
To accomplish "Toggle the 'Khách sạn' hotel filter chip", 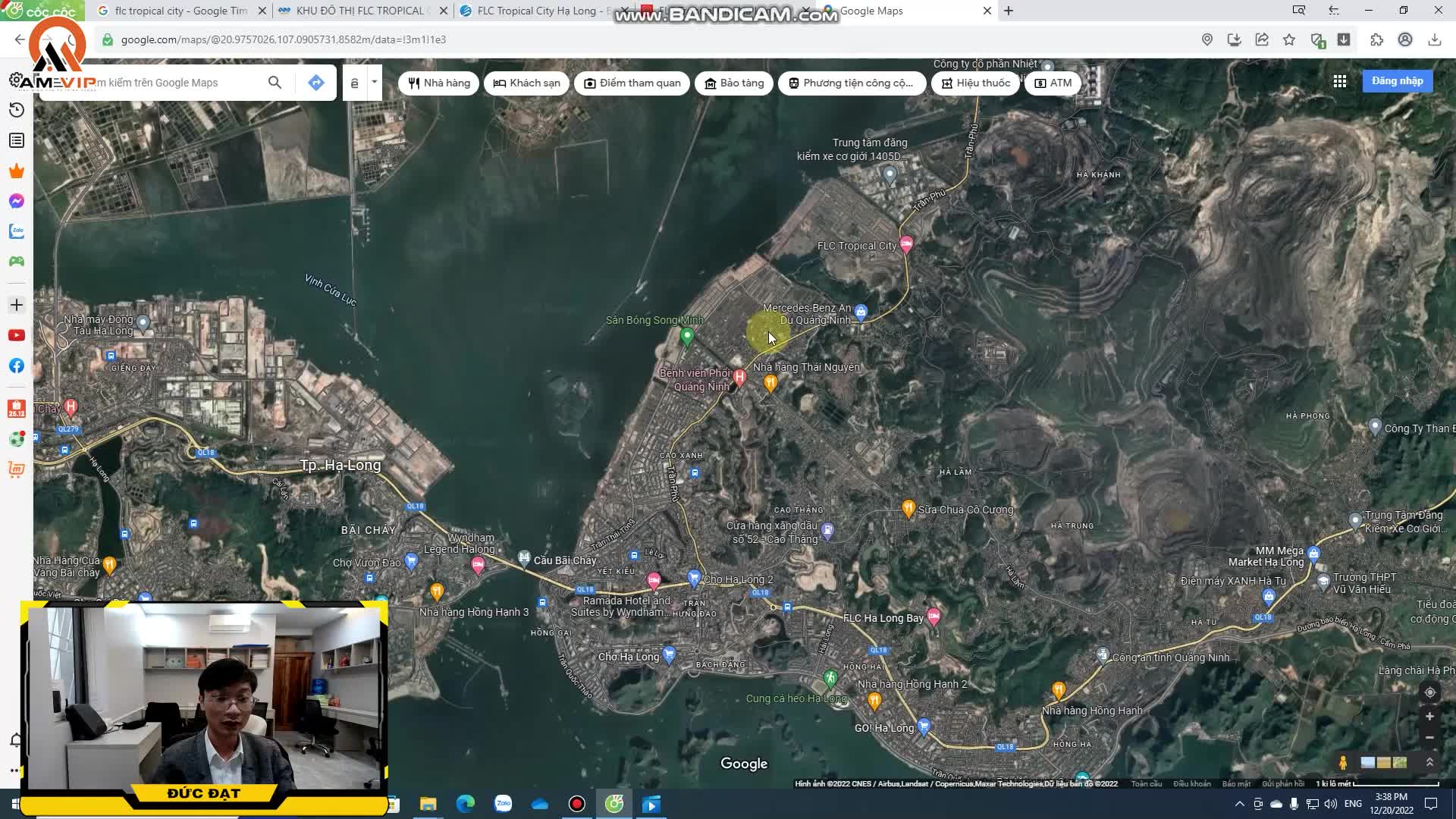I will (x=527, y=83).
